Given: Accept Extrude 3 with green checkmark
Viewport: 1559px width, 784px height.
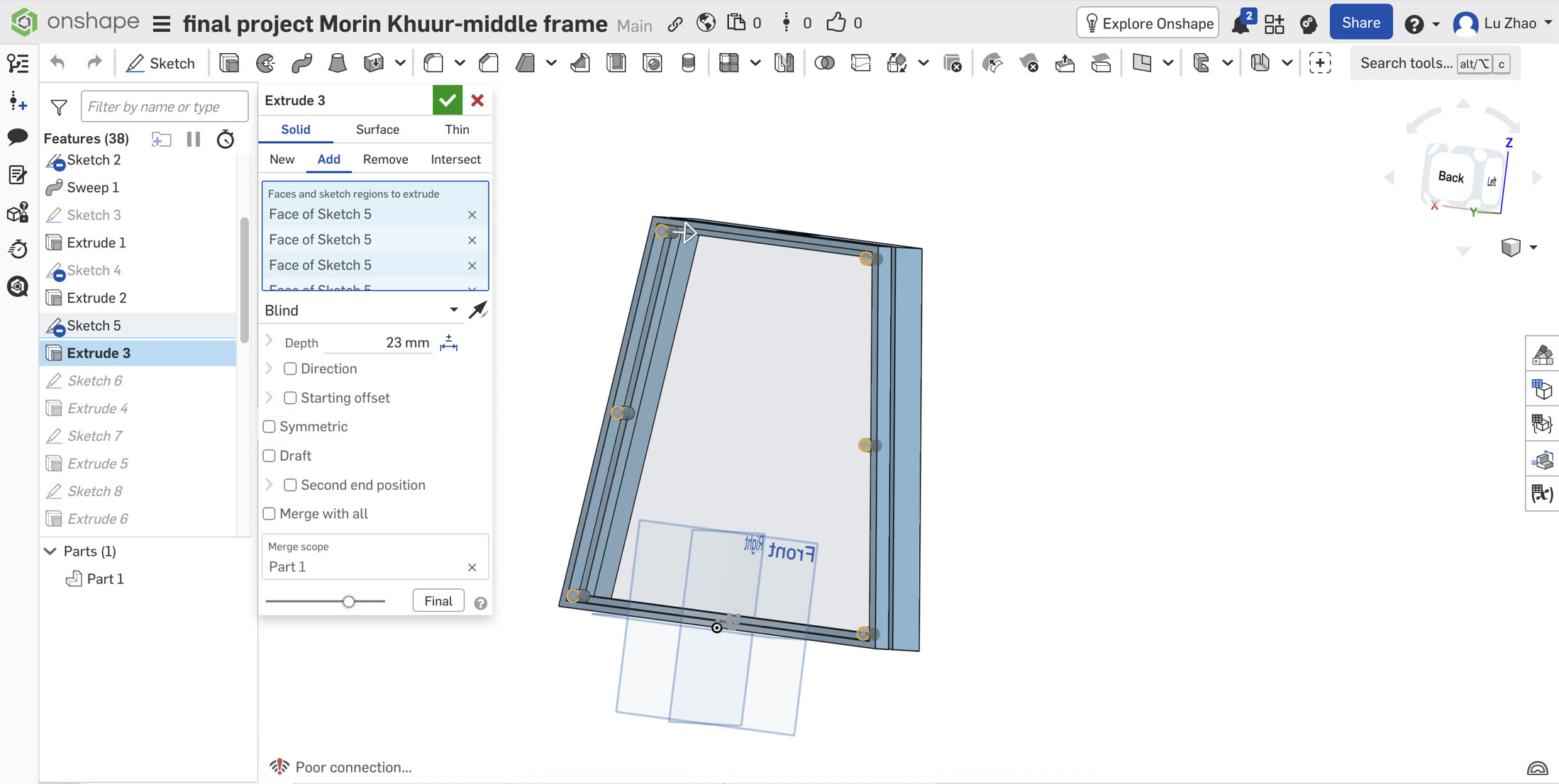Looking at the screenshot, I should tap(447, 100).
